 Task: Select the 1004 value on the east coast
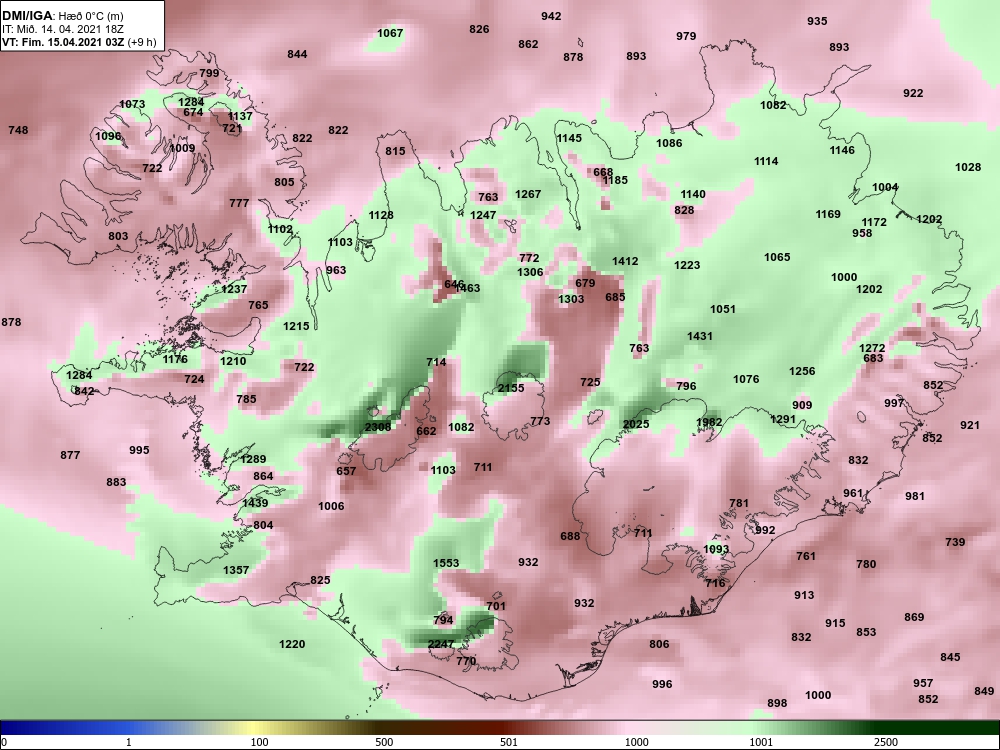(x=885, y=187)
